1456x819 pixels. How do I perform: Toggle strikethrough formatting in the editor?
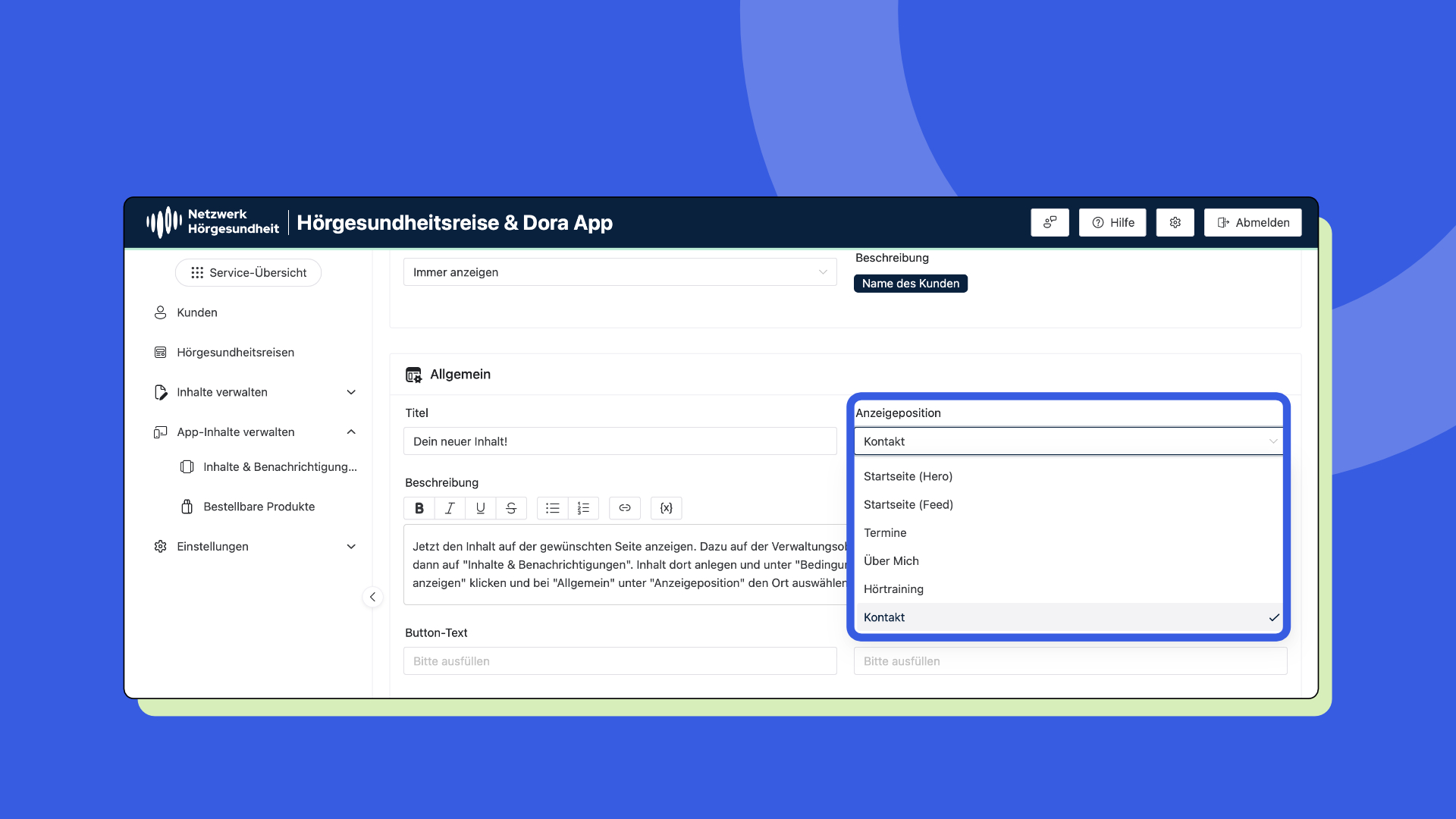pyautogui.click(x=511, y=508)
